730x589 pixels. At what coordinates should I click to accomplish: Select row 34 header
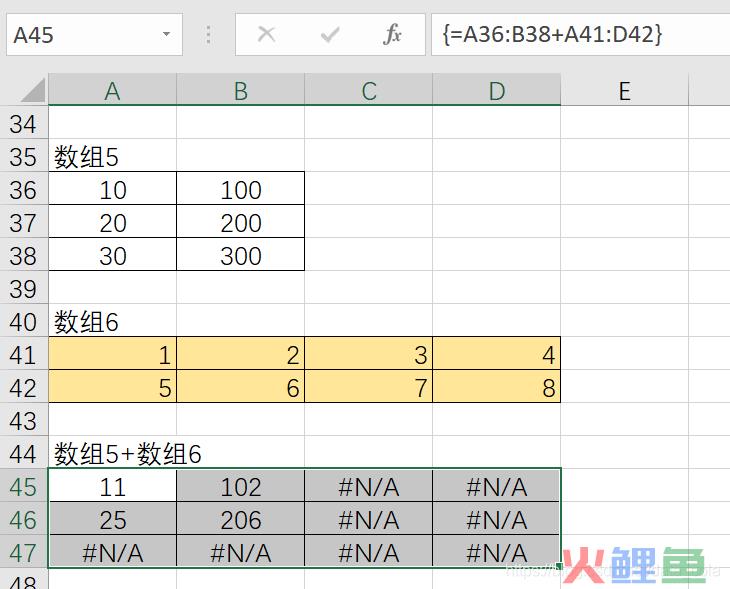pyautogui.click(x=24, y=124)
